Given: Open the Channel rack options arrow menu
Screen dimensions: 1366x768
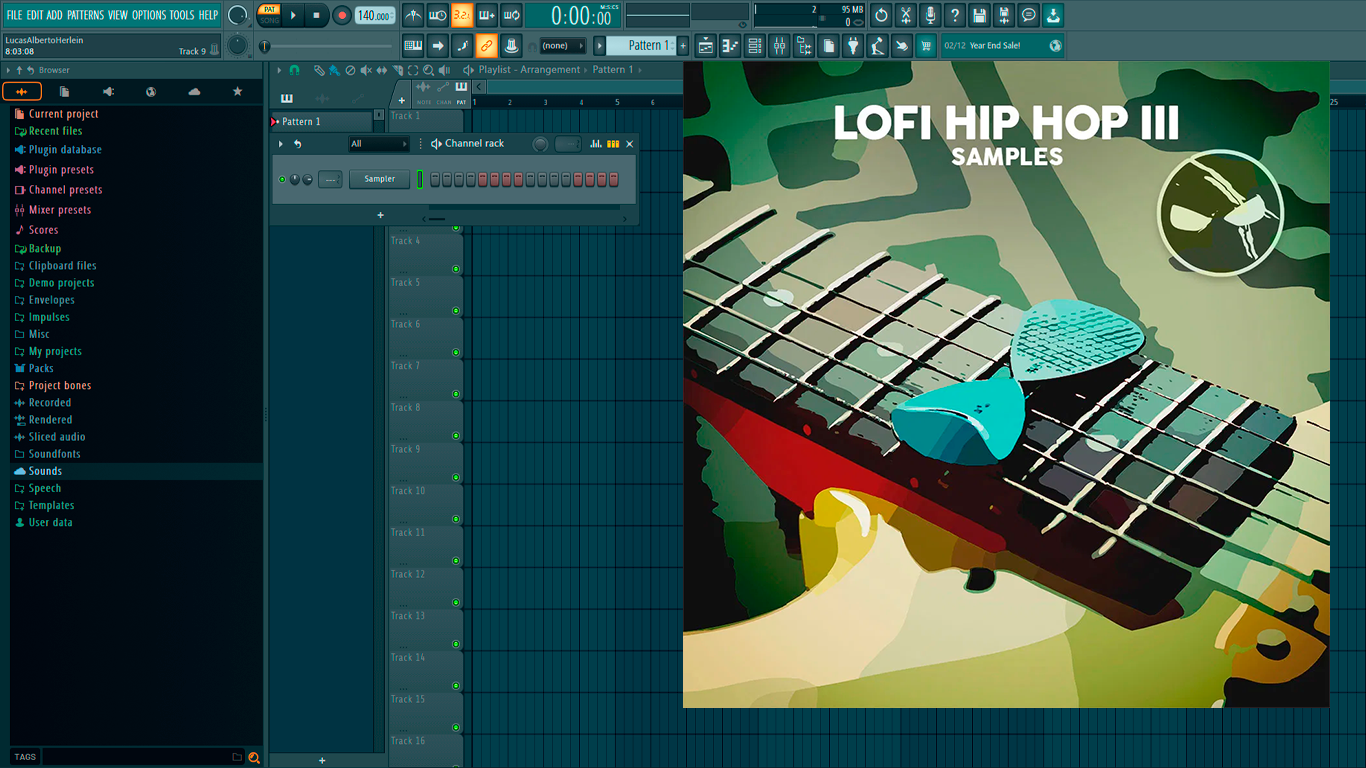Looking at the screenshot, I should tap(281, 144).
